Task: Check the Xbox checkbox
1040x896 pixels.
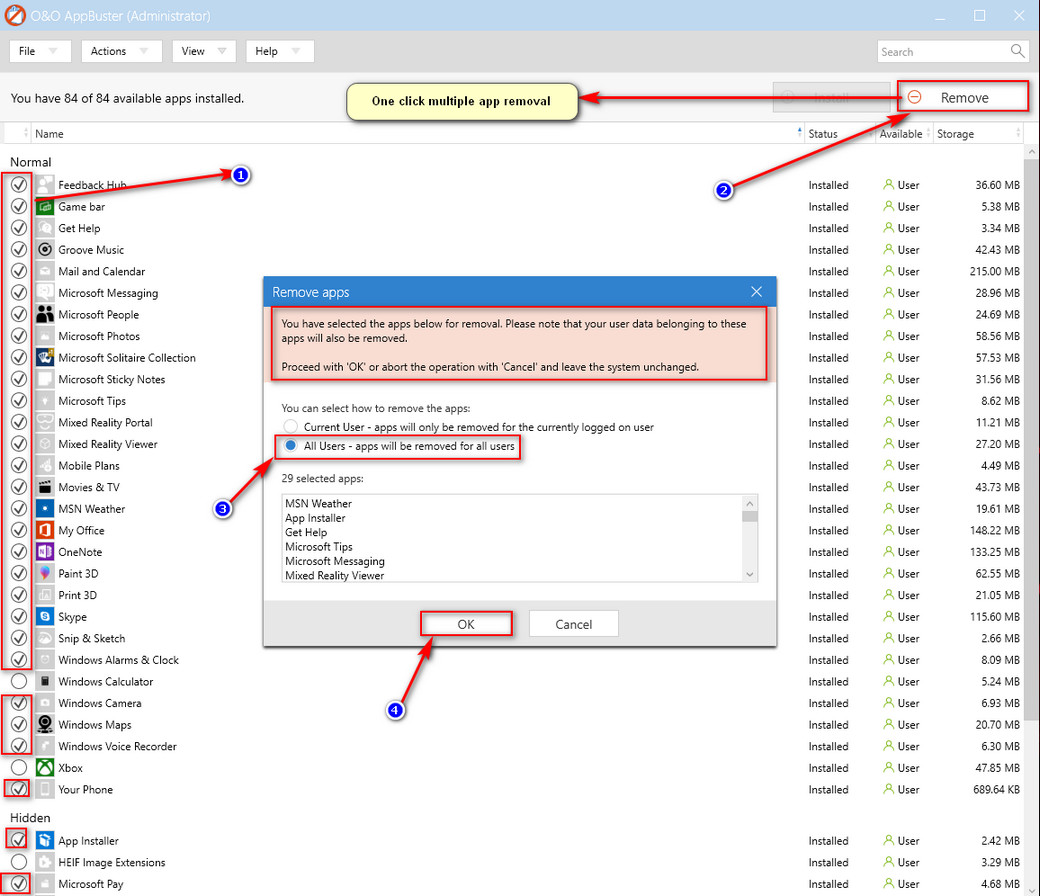Action: point(19,767)
